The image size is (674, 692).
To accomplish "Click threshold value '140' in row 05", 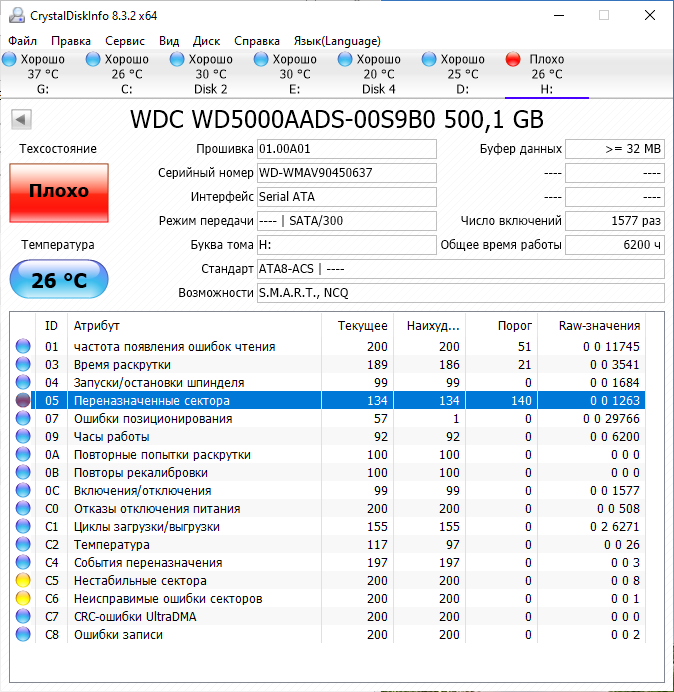I will click(x=521, y=400).
